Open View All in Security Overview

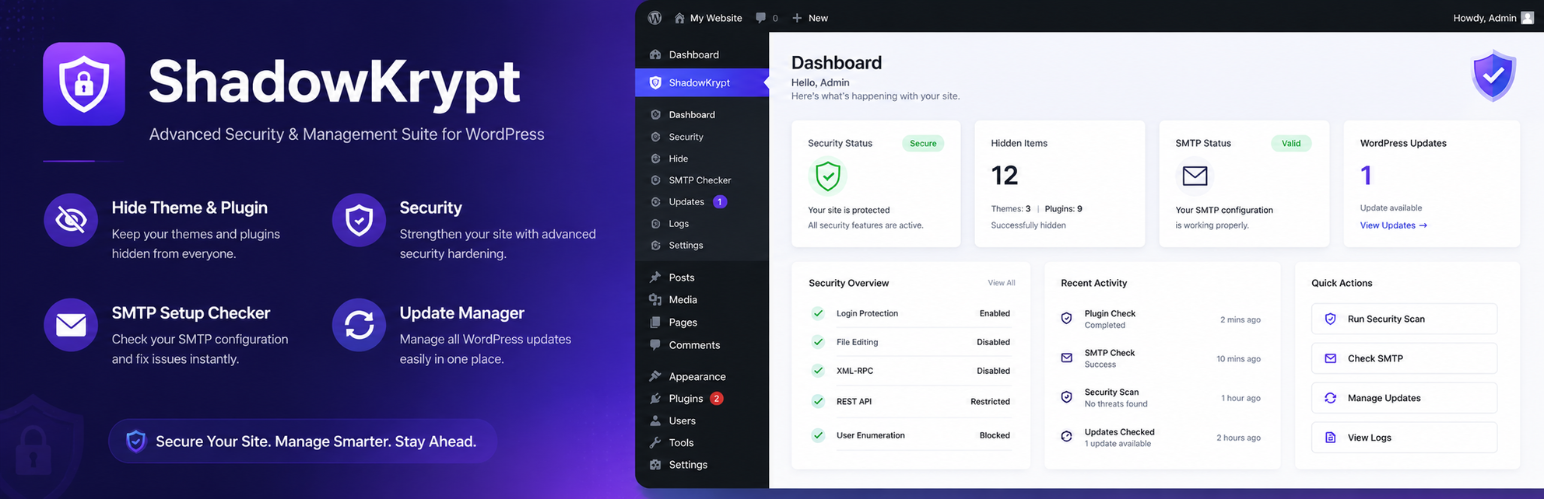(x=1001, y=283)
